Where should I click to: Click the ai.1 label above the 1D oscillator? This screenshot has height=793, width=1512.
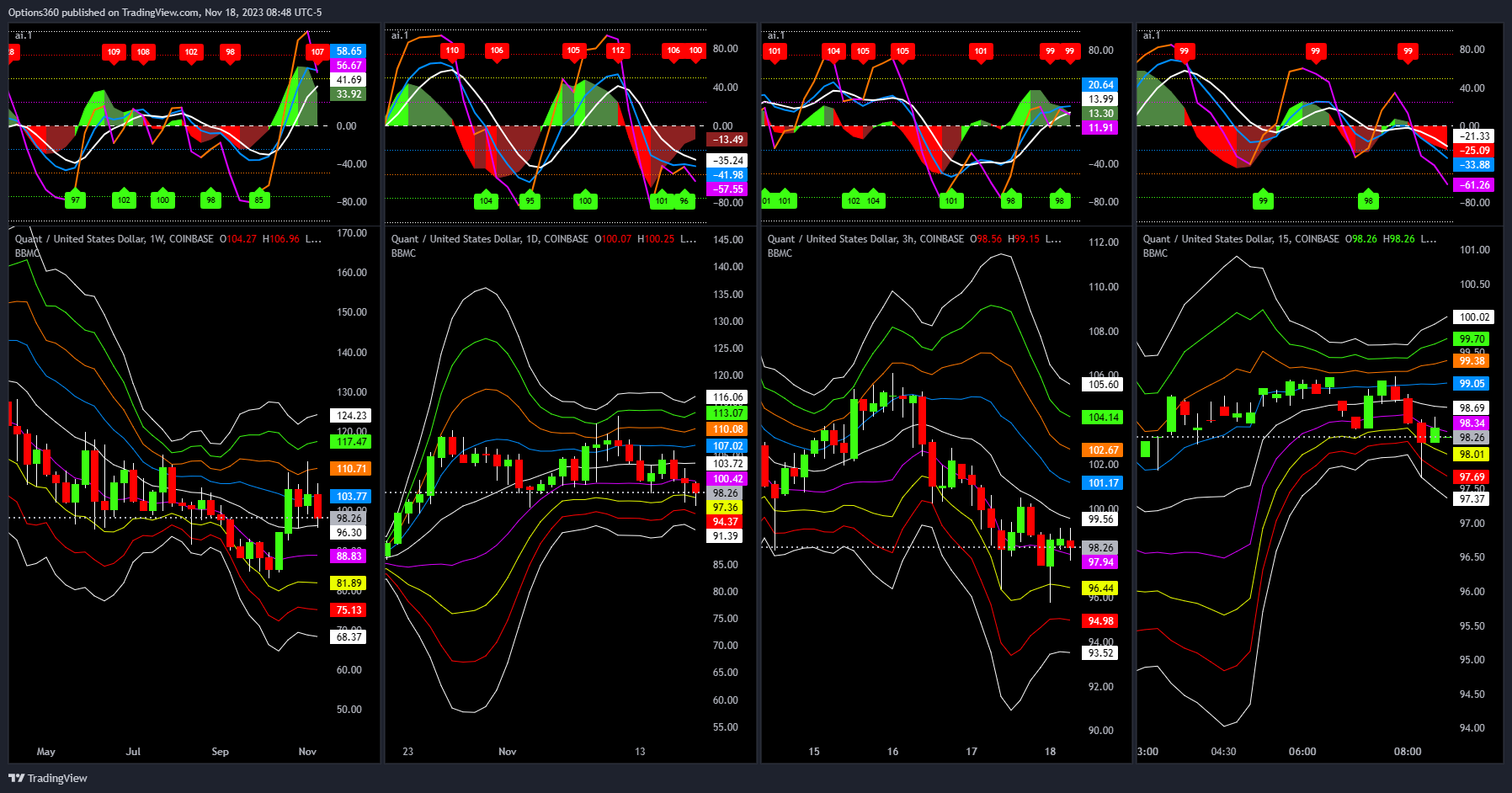[x=400, y=35]
